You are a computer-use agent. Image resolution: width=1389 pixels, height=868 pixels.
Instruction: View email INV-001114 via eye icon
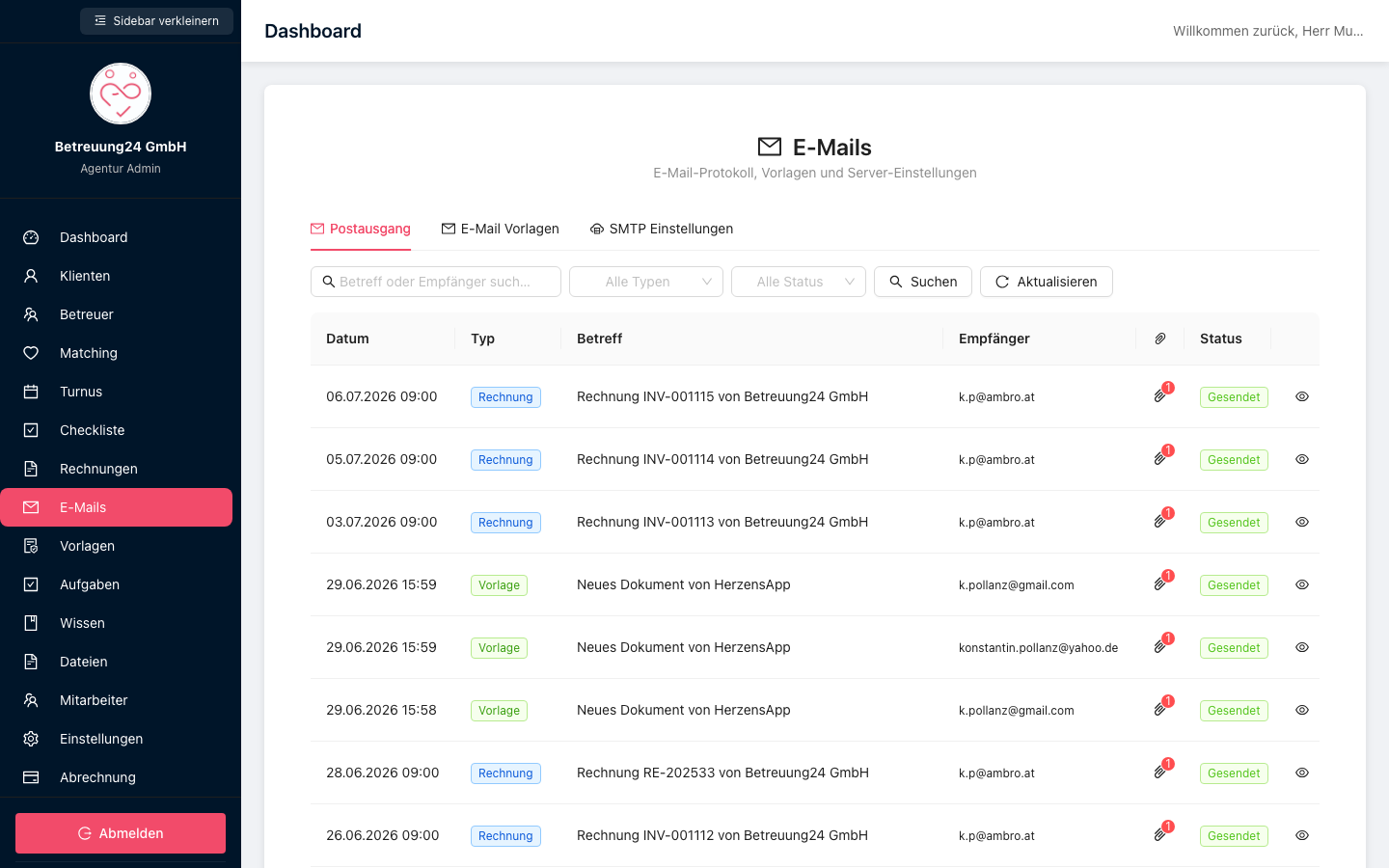click(x=1302, y=459)
